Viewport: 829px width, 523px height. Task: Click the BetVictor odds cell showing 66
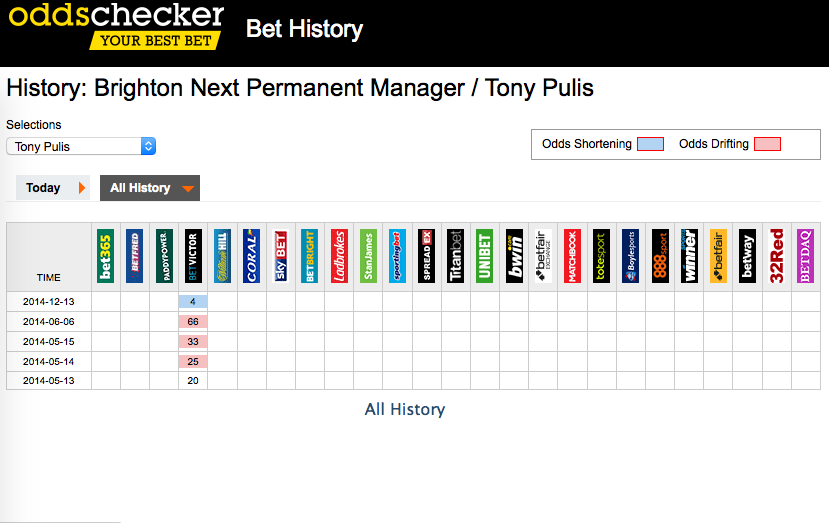coord(193,322)
